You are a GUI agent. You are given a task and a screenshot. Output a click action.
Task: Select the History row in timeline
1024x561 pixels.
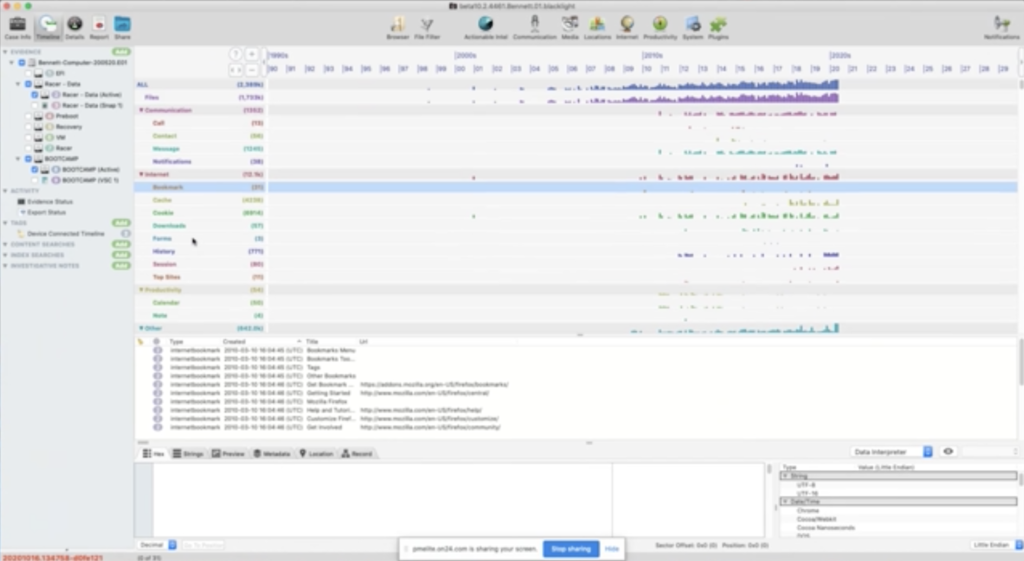pos(164,251)
